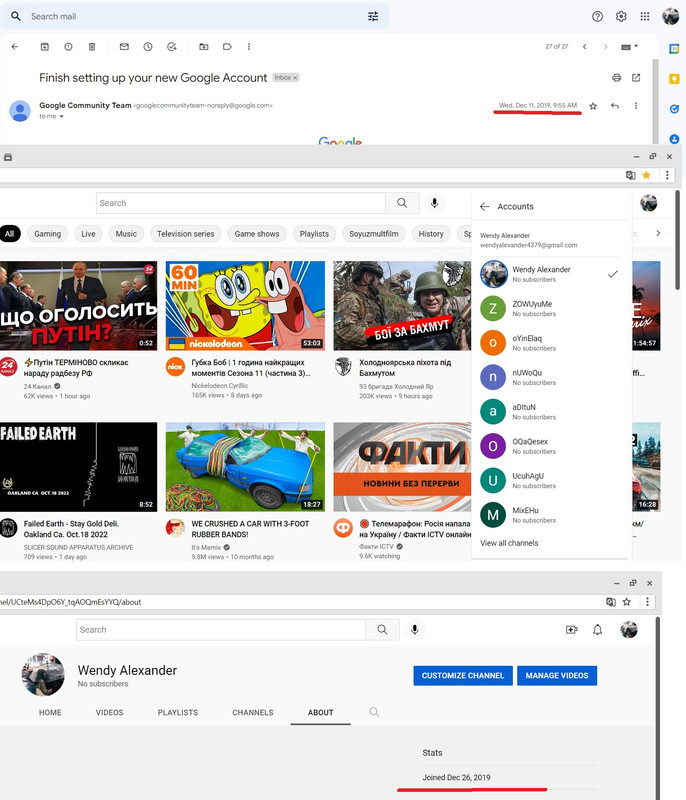Click MANAGE VIDEOS button
686x800 pixels.
pos(557,676)
